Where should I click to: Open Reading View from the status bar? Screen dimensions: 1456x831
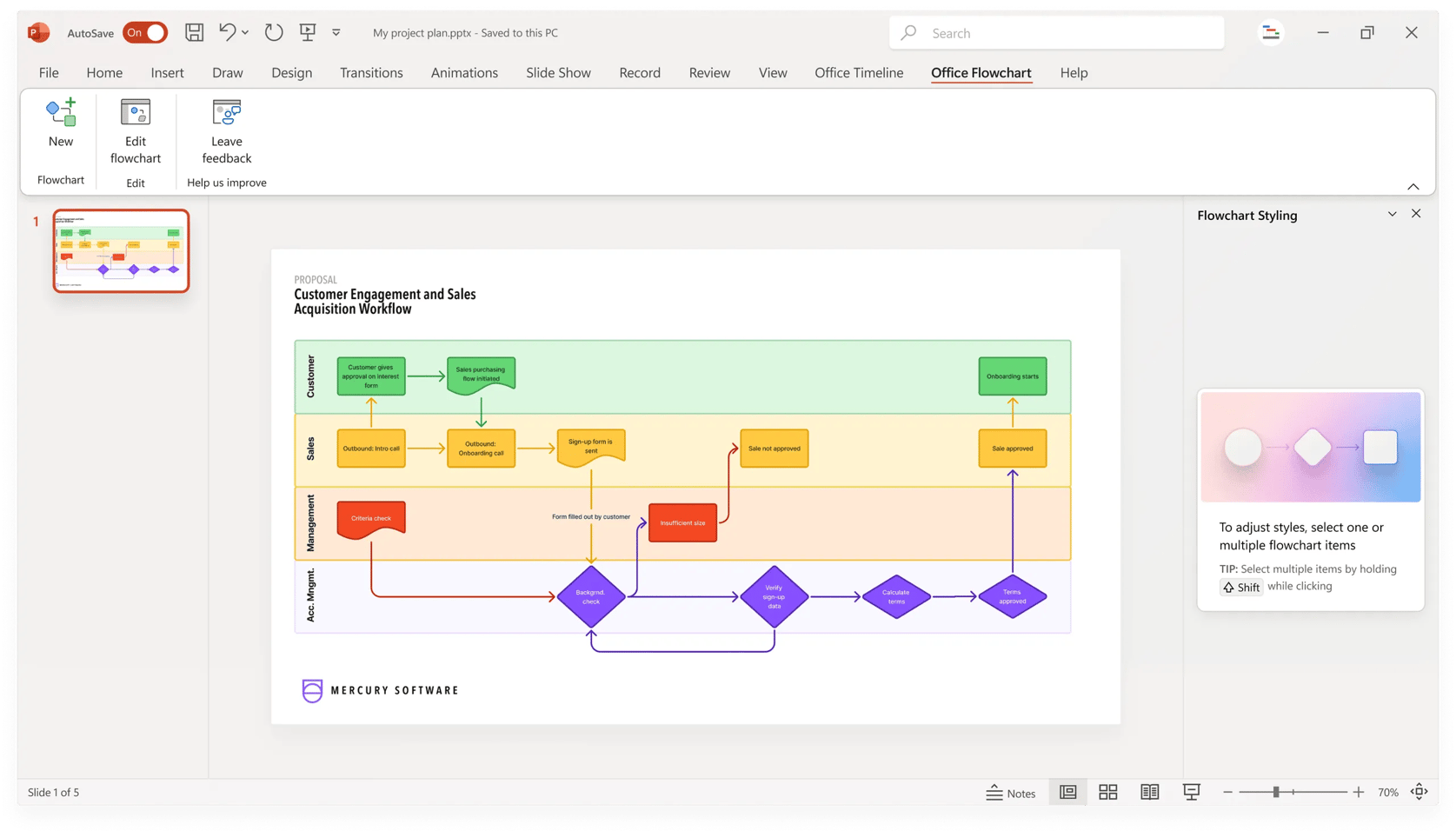tap(1149, 792)
